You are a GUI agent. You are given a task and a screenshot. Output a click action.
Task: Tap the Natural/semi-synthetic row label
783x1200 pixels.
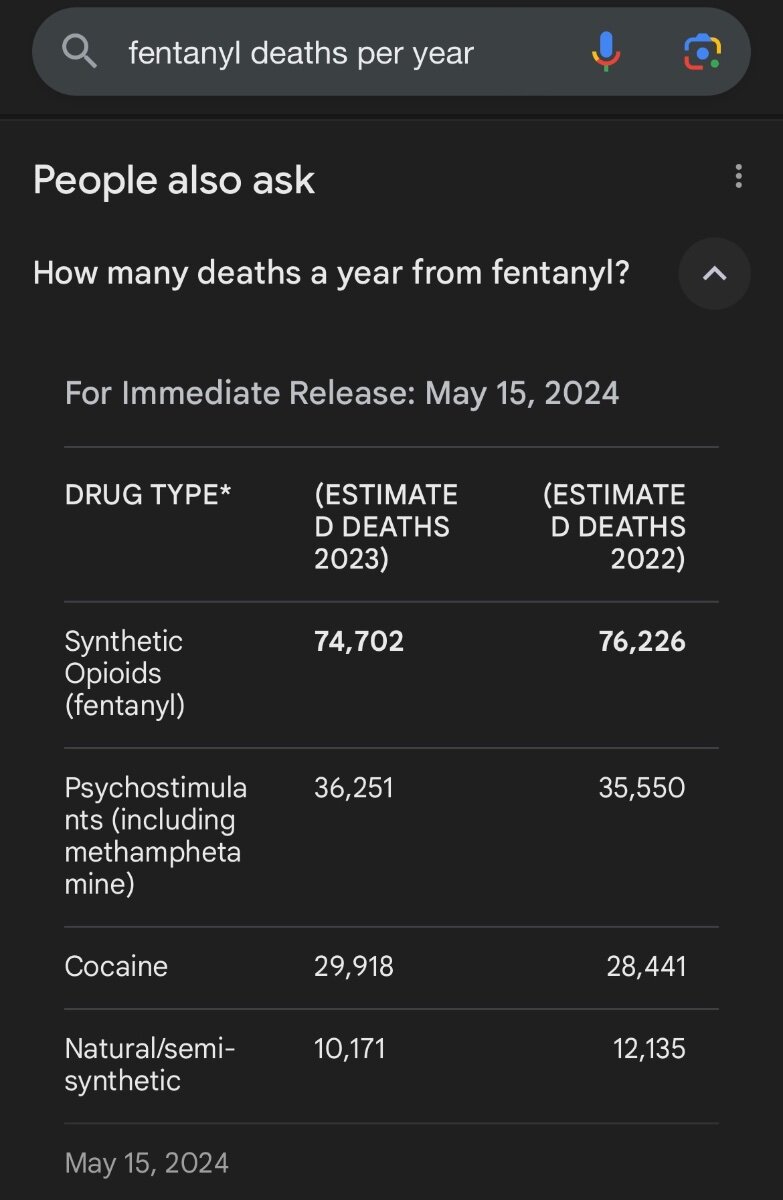(x=150, y=1065)
